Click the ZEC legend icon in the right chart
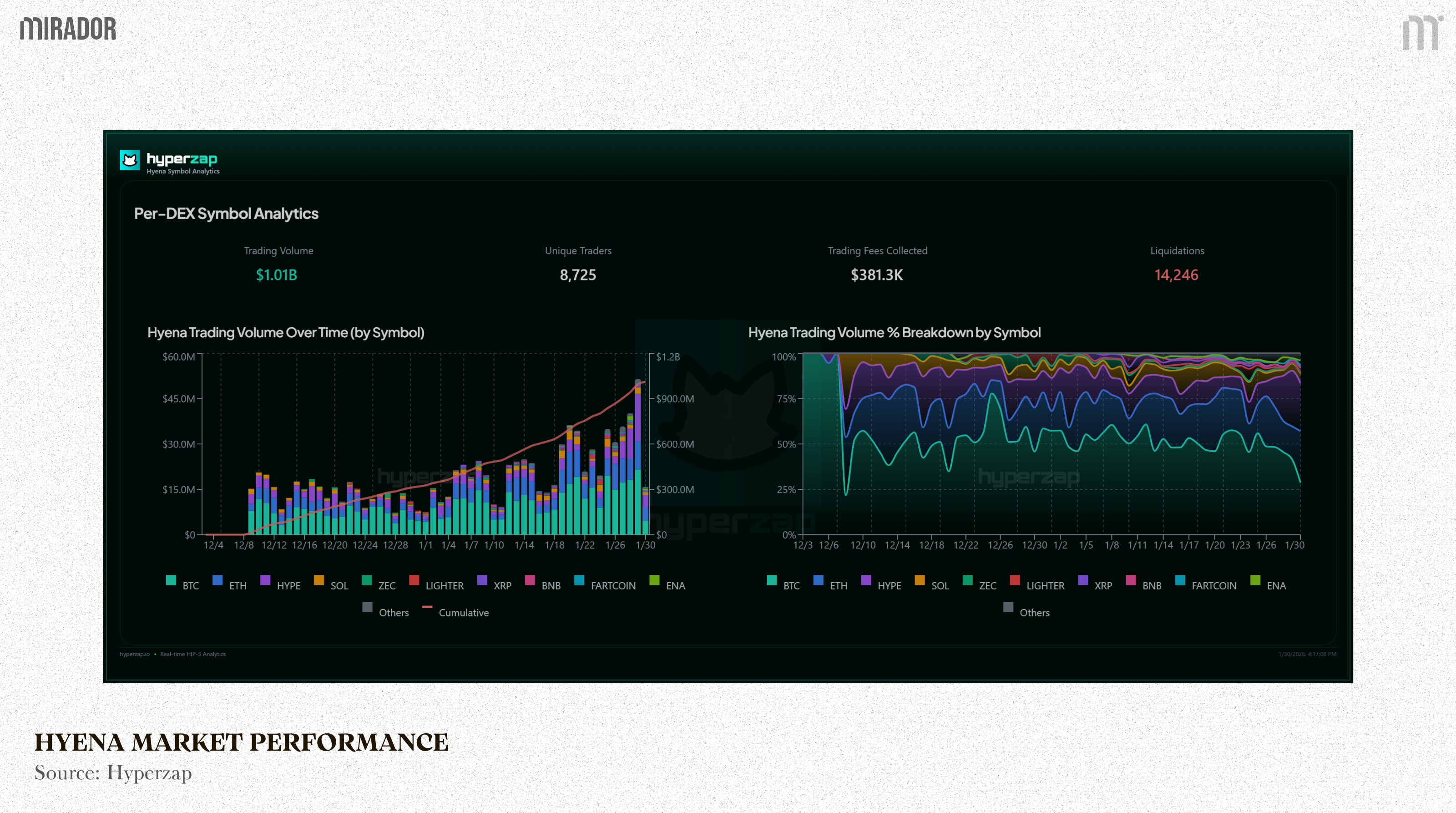The image size is (1456, 813). click(968, 581)
